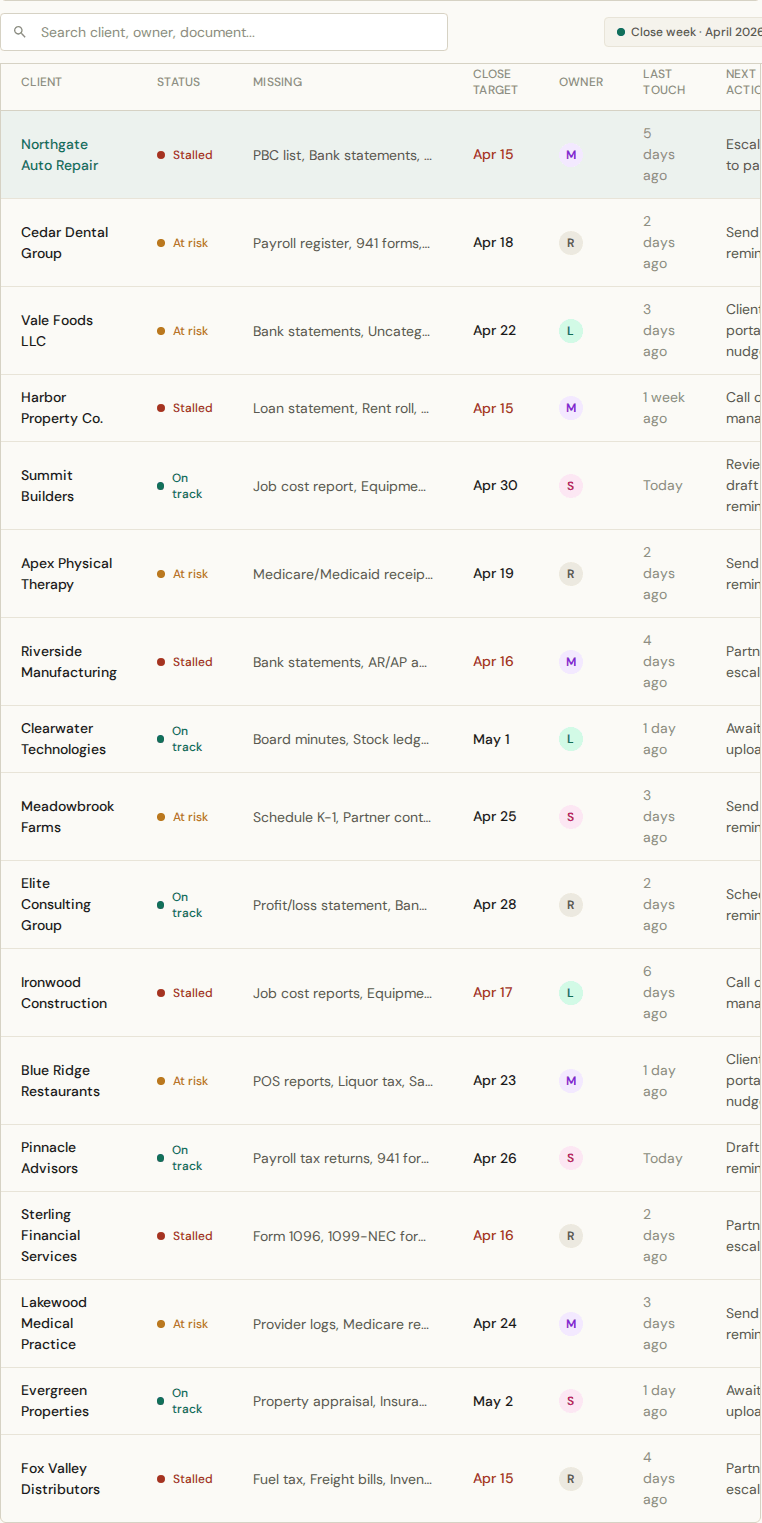Select the Lakewood Medical Practice client

click(x=54, y=1324)
